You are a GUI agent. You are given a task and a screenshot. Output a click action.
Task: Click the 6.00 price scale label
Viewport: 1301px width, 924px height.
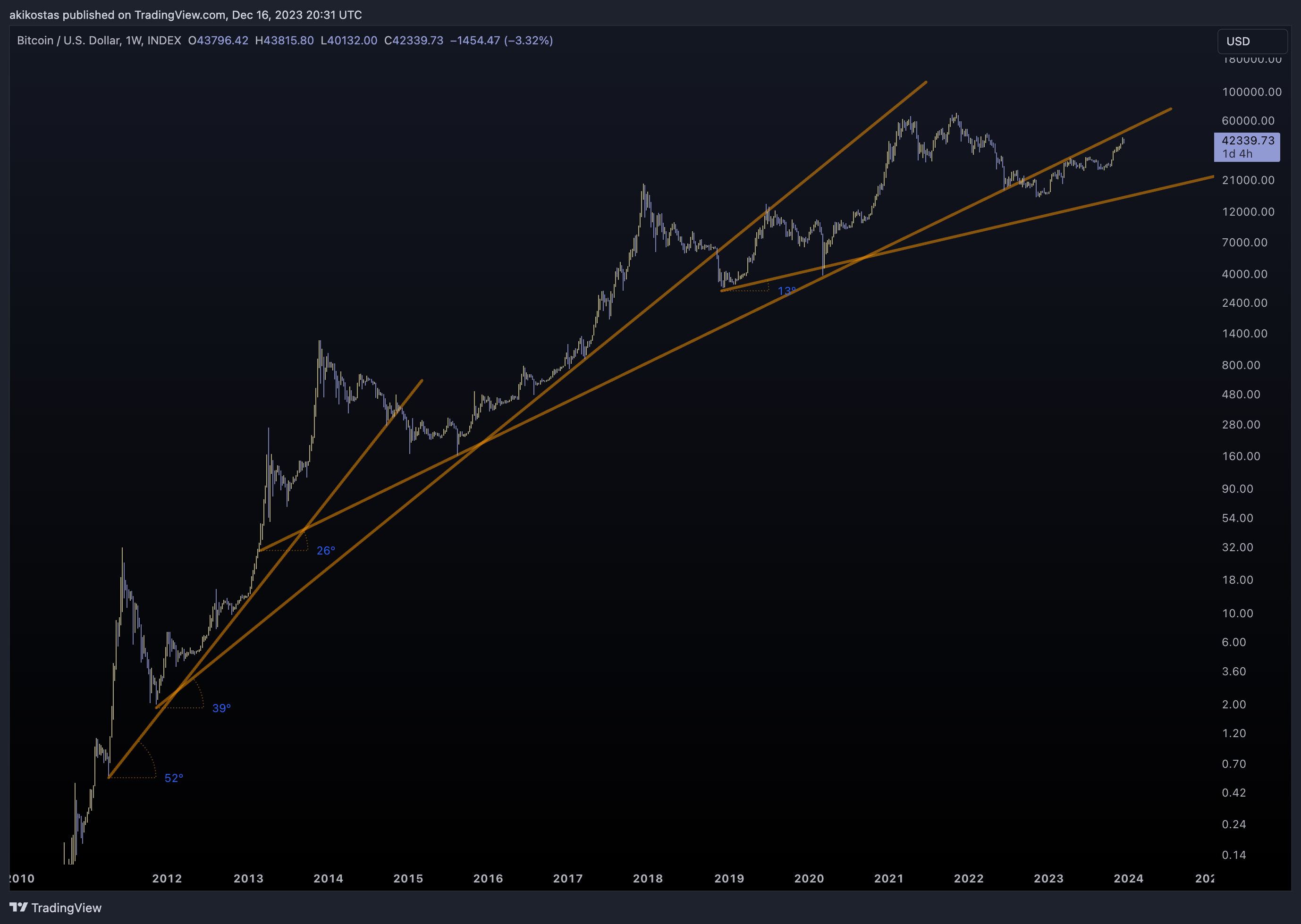pyautogui.click(x=1234, y=642)
